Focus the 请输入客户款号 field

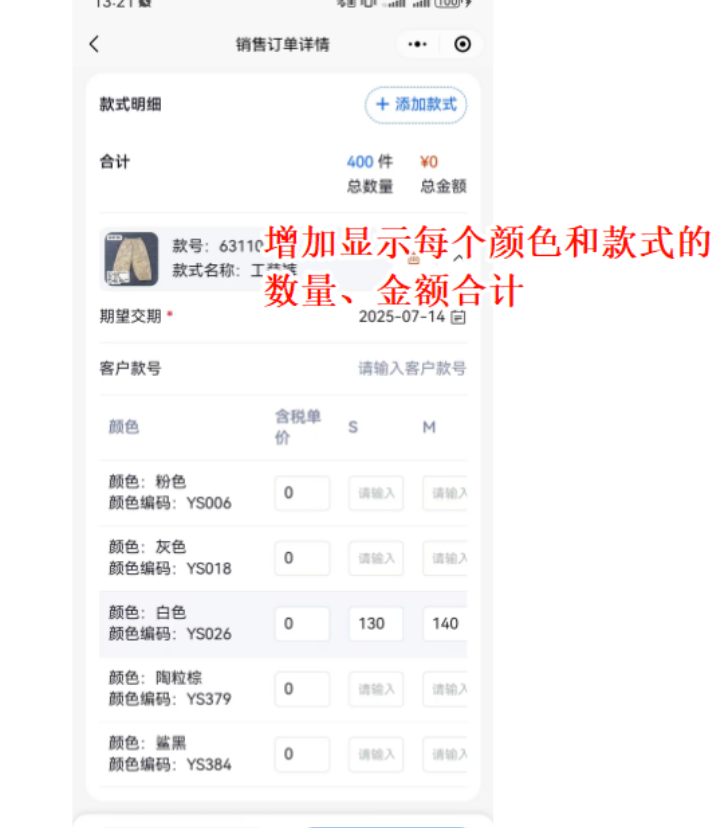click(x=412, y=368)
